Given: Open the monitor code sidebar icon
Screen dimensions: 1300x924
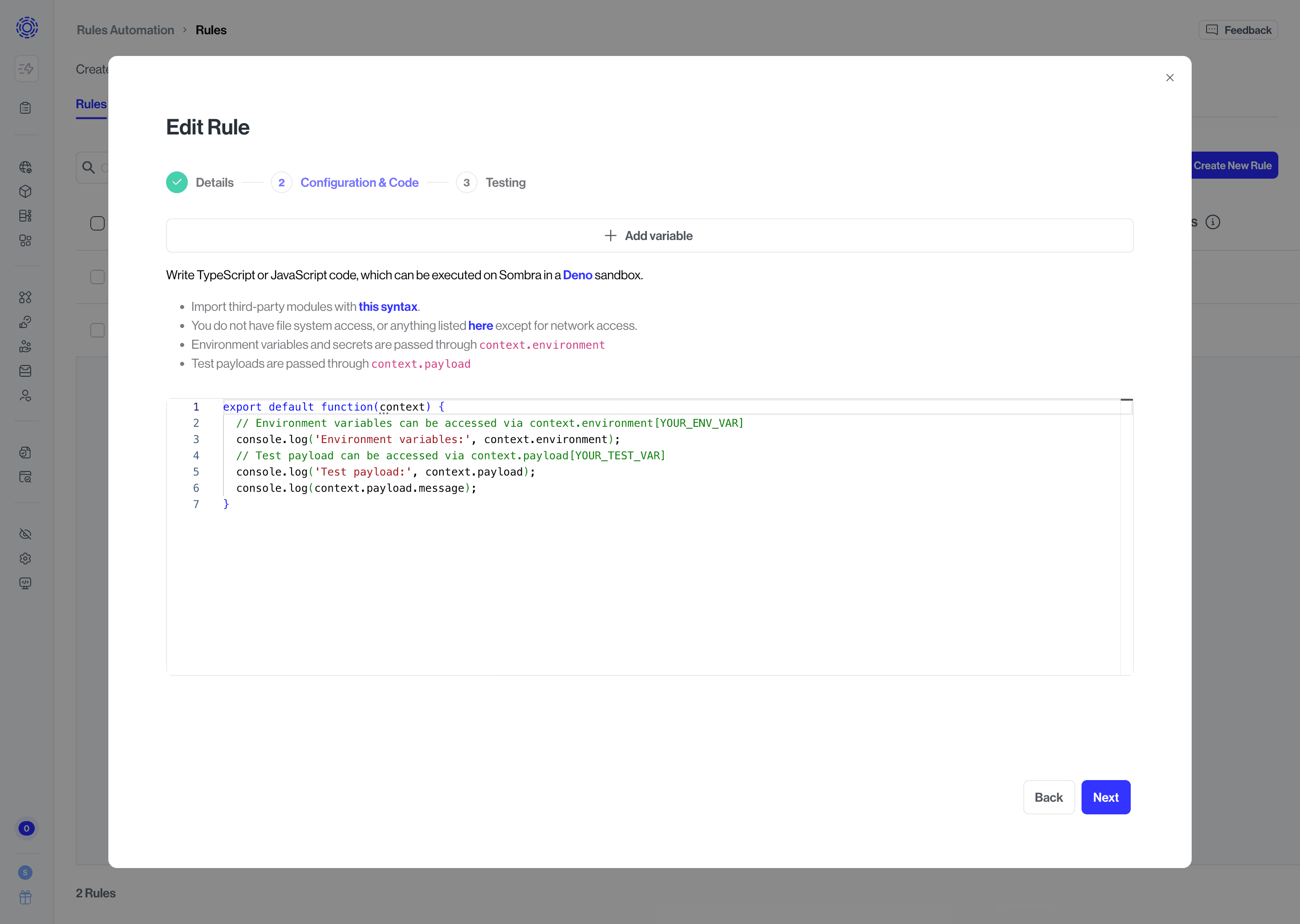Looking at the screenshot, I should (x=26, y=583).
